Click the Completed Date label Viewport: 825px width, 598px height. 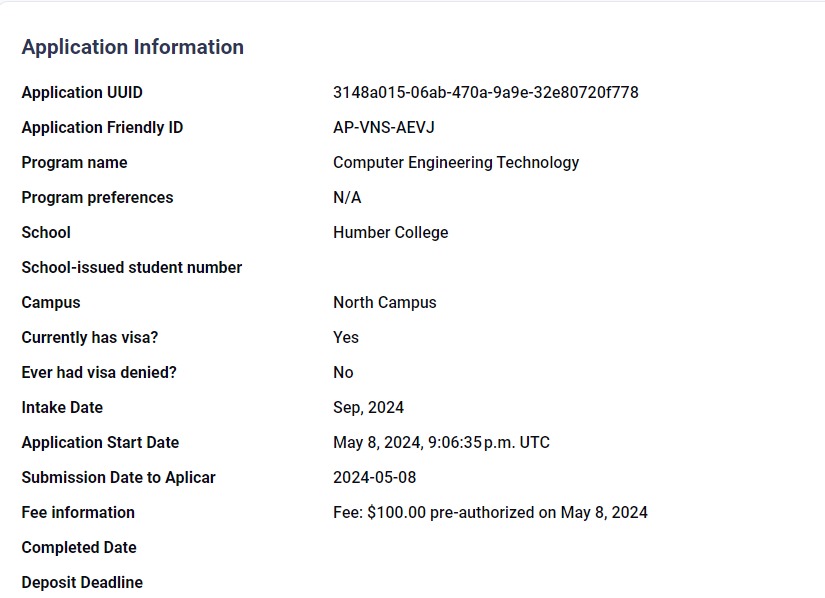[79, 548]
